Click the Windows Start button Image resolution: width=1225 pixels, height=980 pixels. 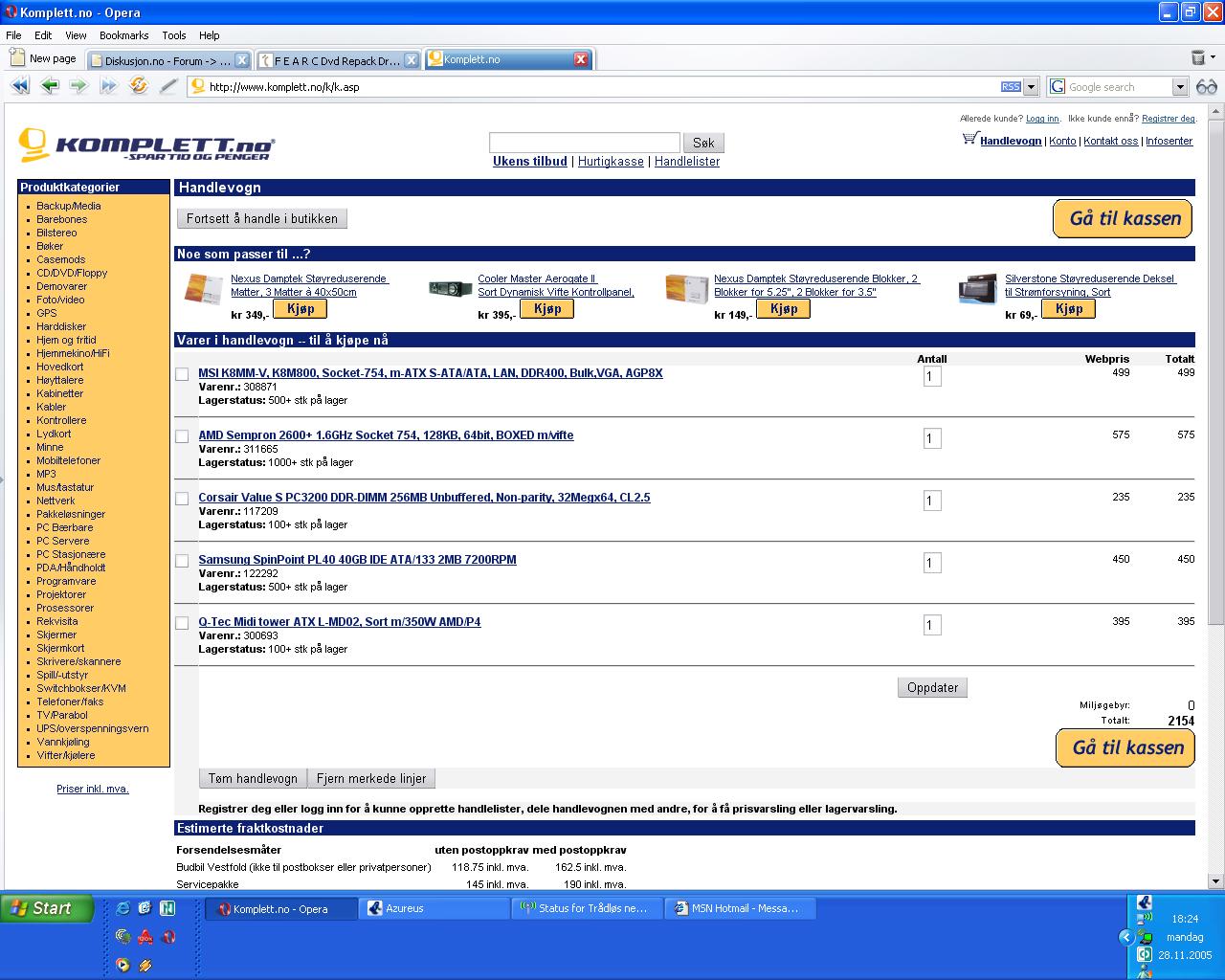pyautogui.click(x=48, y=908)
